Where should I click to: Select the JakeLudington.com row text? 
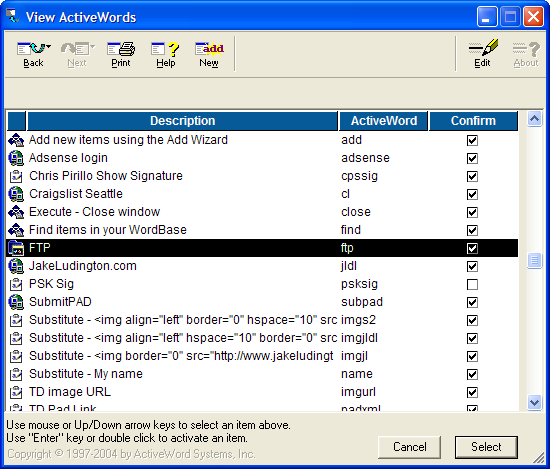tap(82, 266)
